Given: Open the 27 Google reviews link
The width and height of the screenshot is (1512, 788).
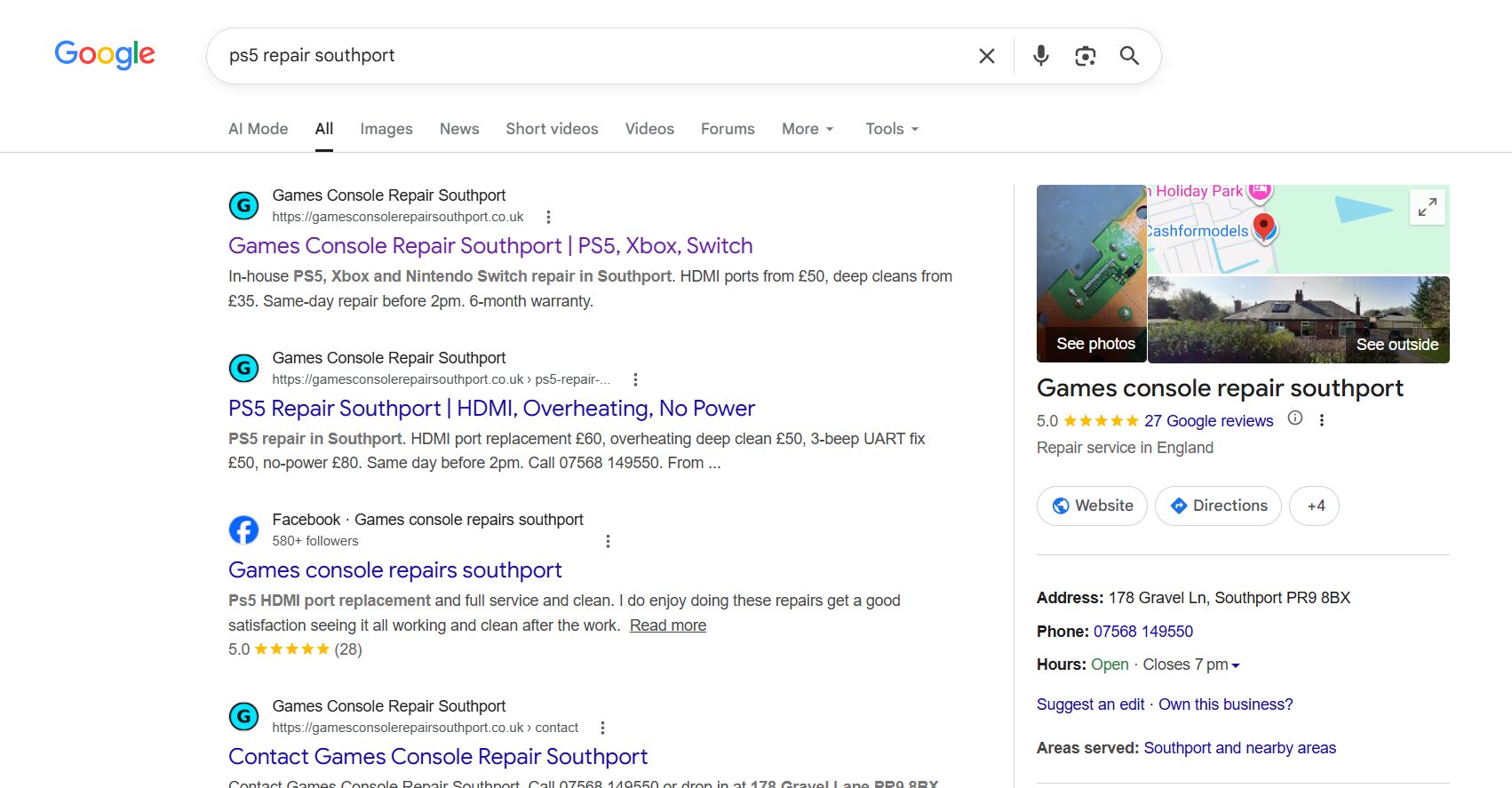Looking at the screenshot, I should pyautogui.click(x=1208, y=421).
